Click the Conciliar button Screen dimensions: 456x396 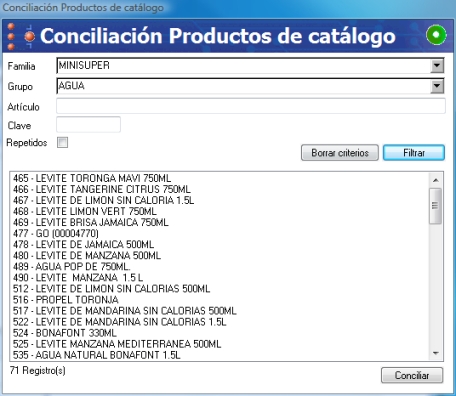[x=412, y=375]
